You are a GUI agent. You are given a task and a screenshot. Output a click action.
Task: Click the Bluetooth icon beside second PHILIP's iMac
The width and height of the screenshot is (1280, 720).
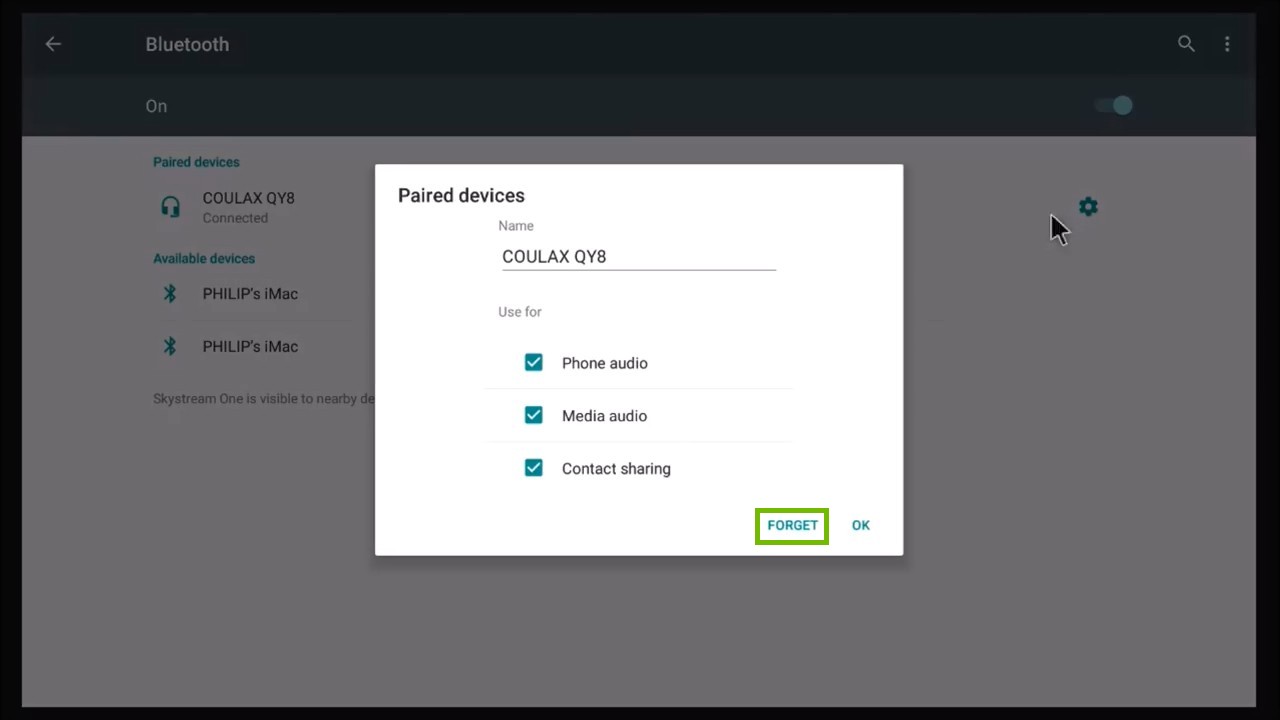[x=169, y=346]
